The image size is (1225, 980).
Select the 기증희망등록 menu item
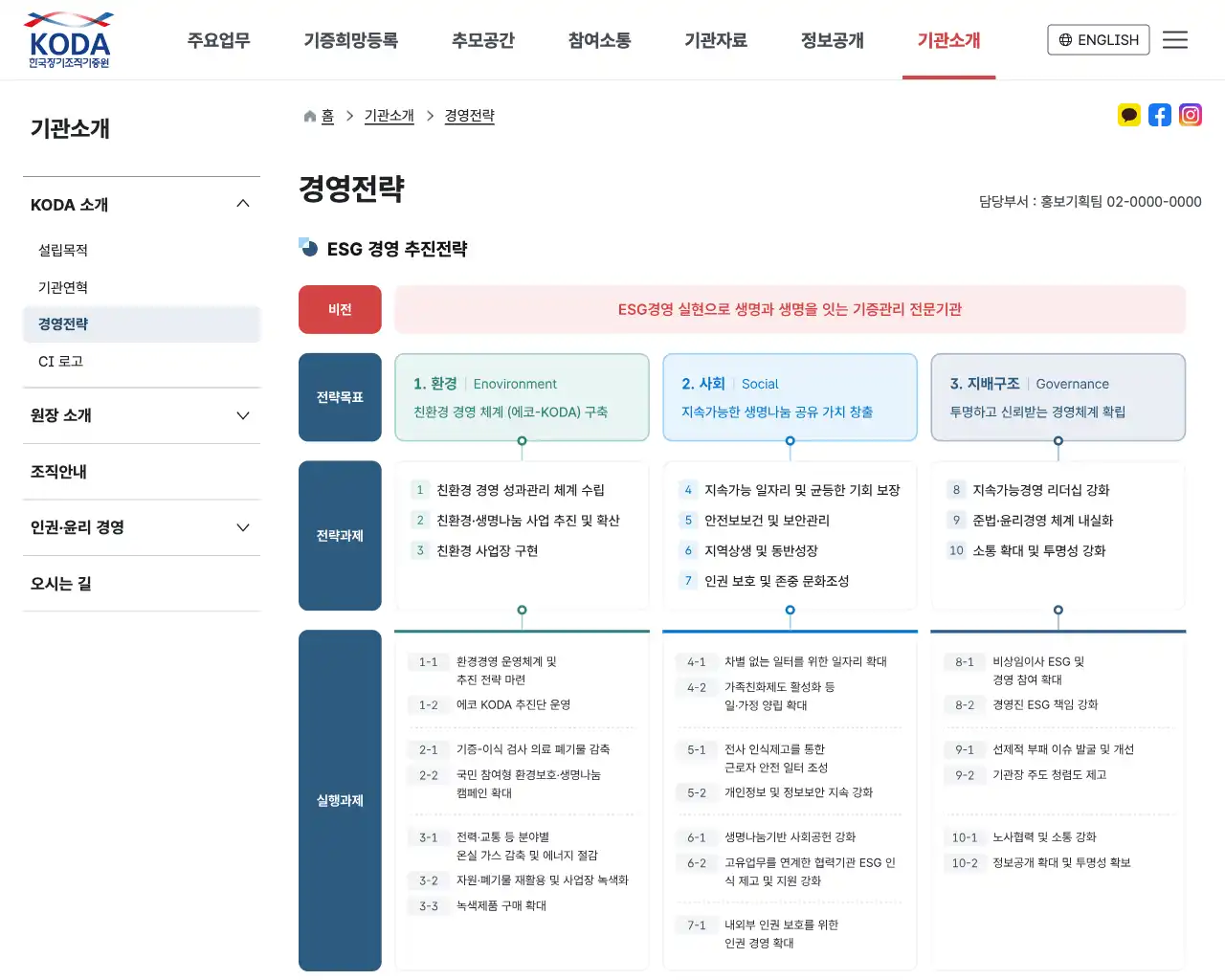click(350, 40)
